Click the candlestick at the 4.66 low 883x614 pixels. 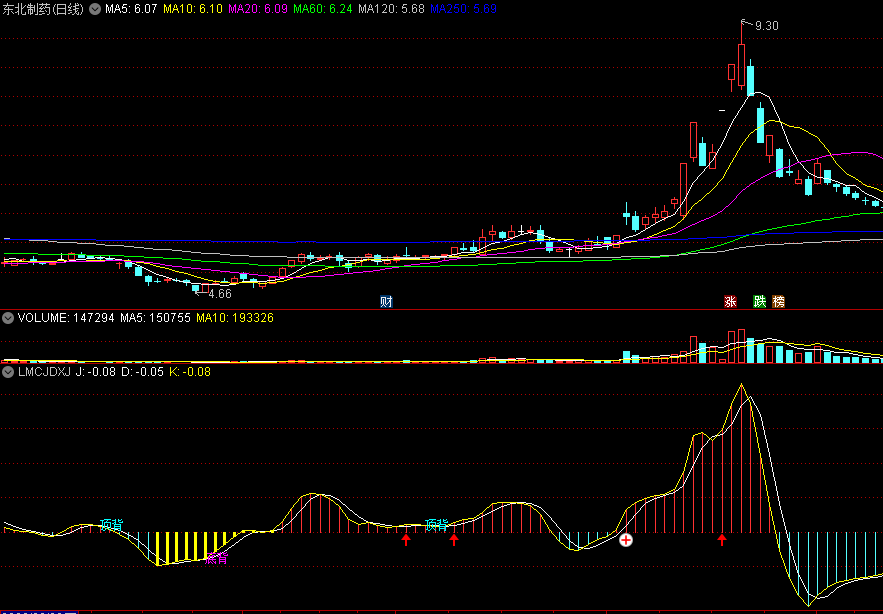[x=196, y=288]
